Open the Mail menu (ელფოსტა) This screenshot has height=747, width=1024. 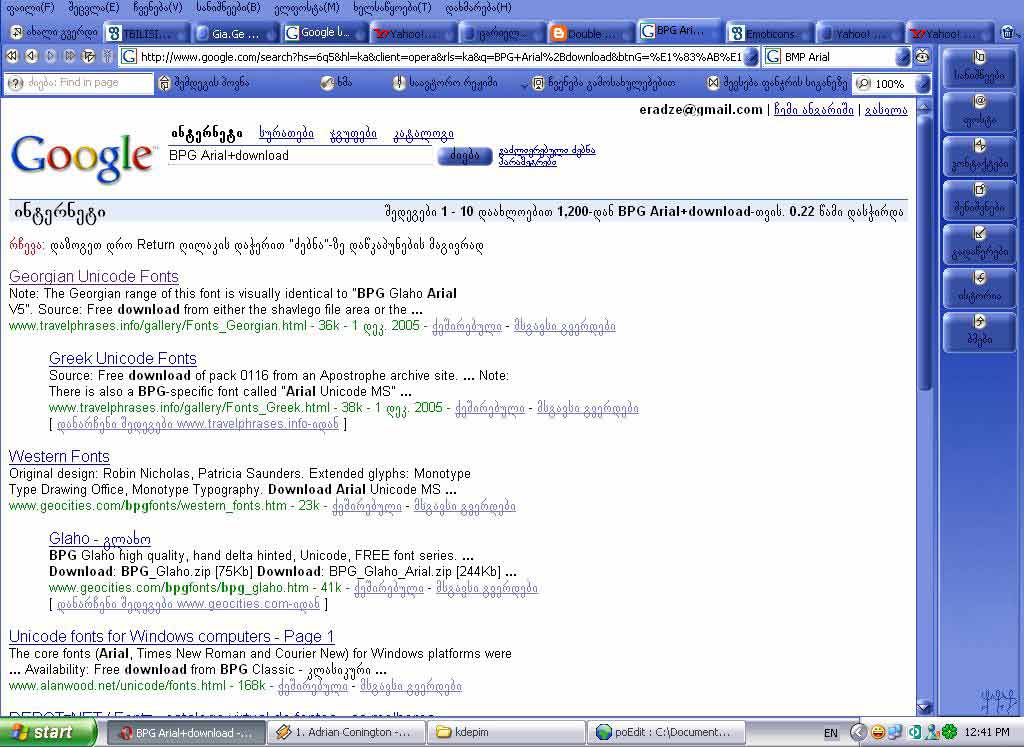tap(306, 8)
